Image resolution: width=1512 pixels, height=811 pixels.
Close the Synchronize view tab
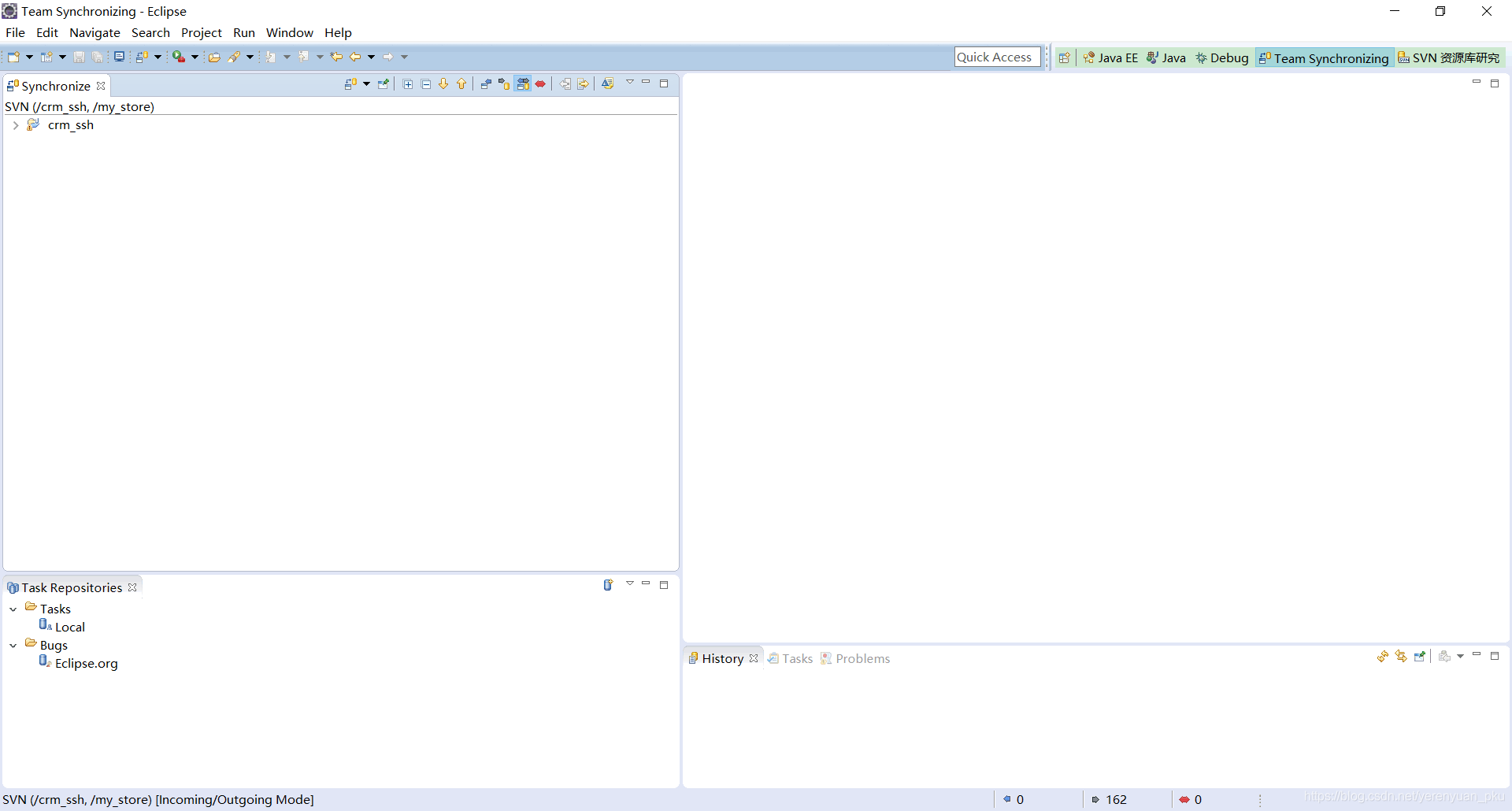coord(101,86)
